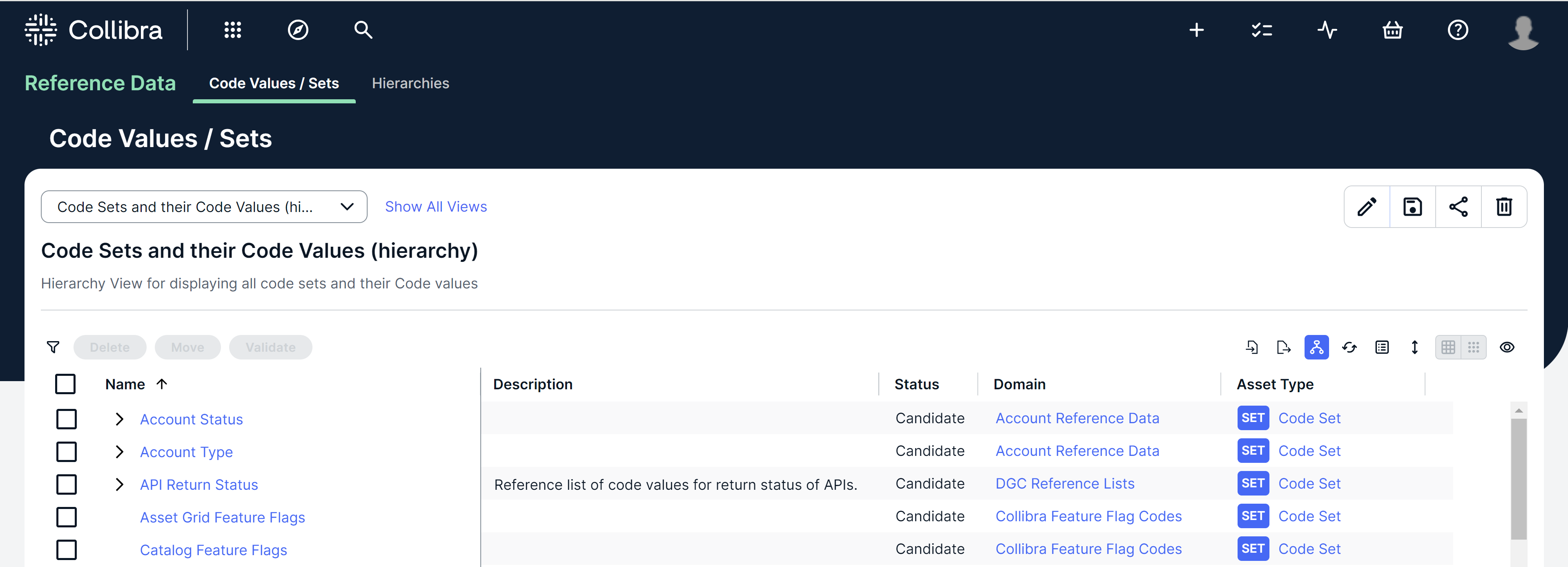
Task: Share the current view
Action: coord(1459,206)
